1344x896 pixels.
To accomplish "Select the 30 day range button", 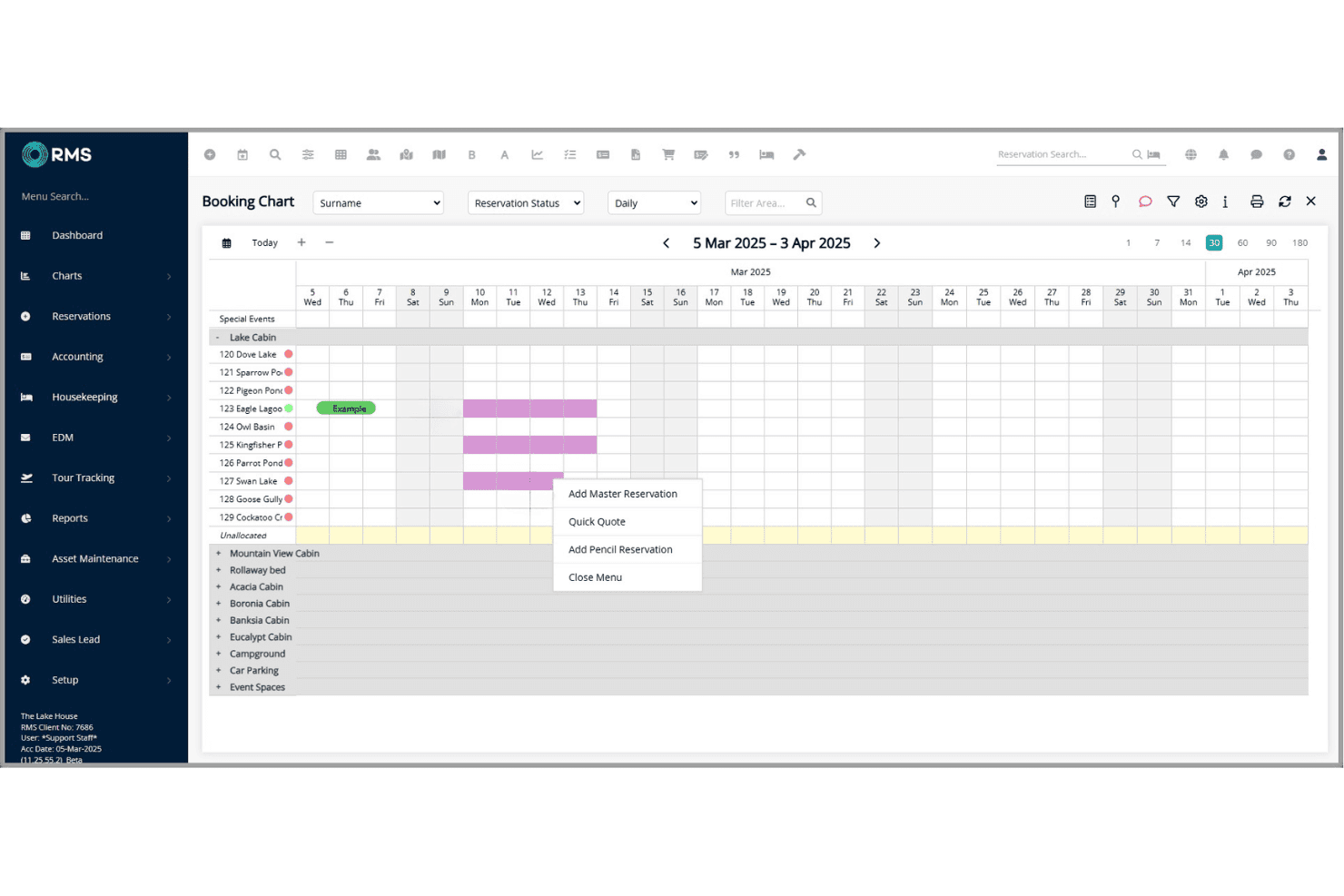I will pyautogui.click(x=1214, y=243).
